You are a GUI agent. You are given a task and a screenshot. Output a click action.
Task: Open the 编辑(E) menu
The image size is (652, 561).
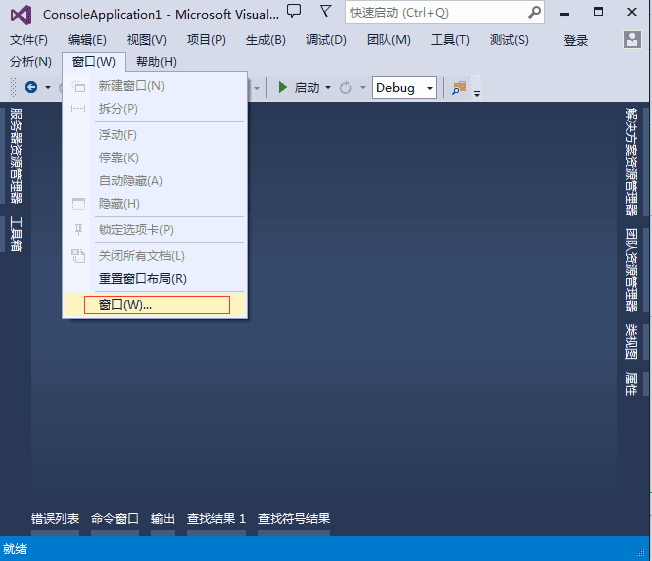87,40
